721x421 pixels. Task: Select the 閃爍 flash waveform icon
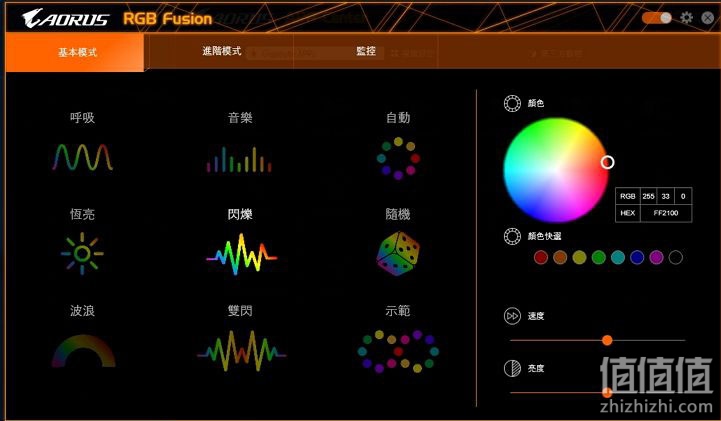point(241,254)
